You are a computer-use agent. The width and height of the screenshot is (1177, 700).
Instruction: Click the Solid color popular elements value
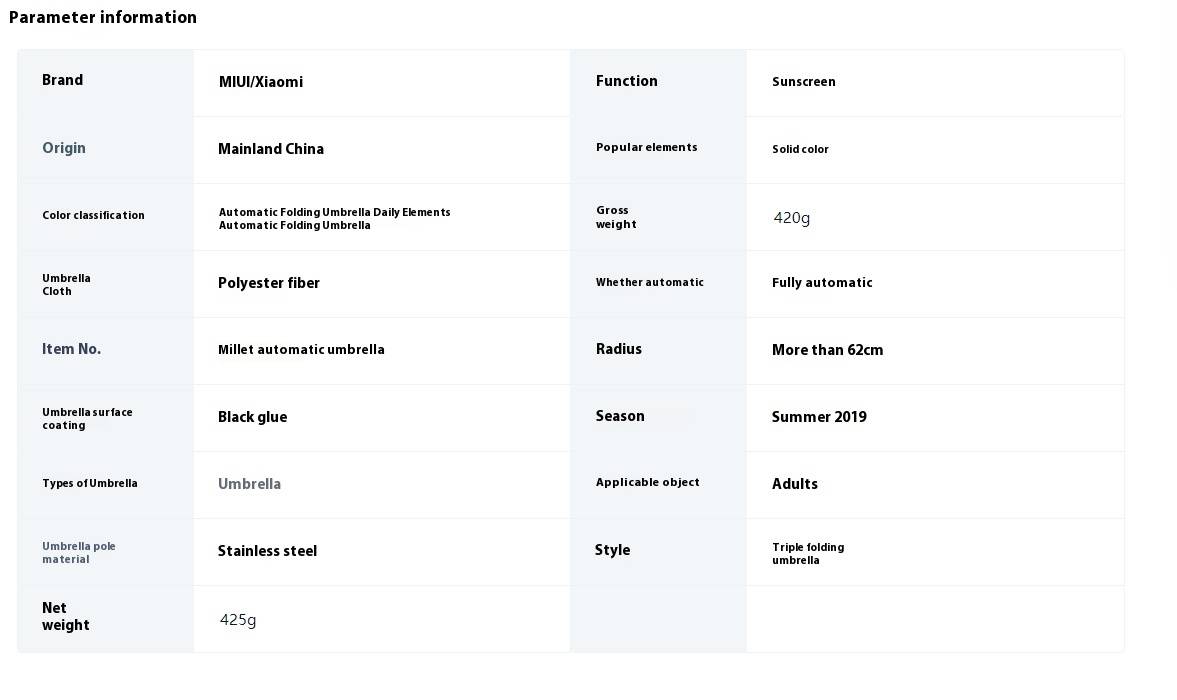coord(800,149)
